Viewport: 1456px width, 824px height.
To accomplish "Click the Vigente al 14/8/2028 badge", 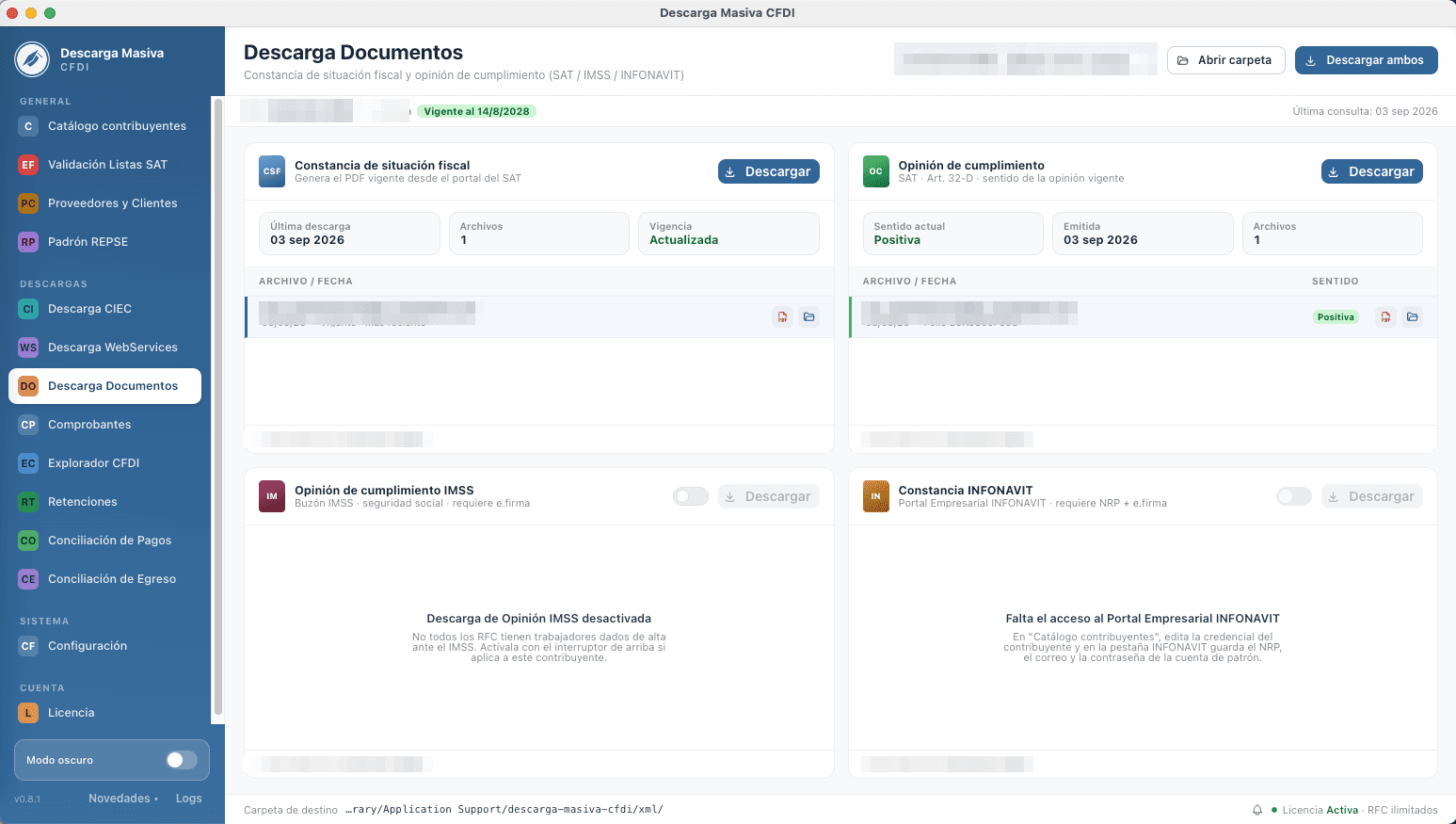I will tap(476, 111).
